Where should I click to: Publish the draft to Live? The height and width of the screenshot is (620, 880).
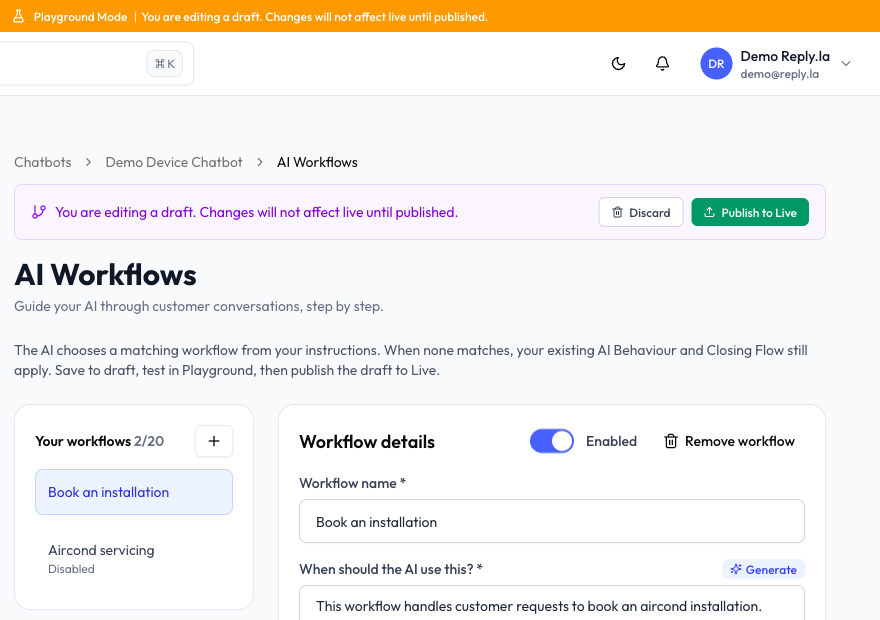pos(750,212)
